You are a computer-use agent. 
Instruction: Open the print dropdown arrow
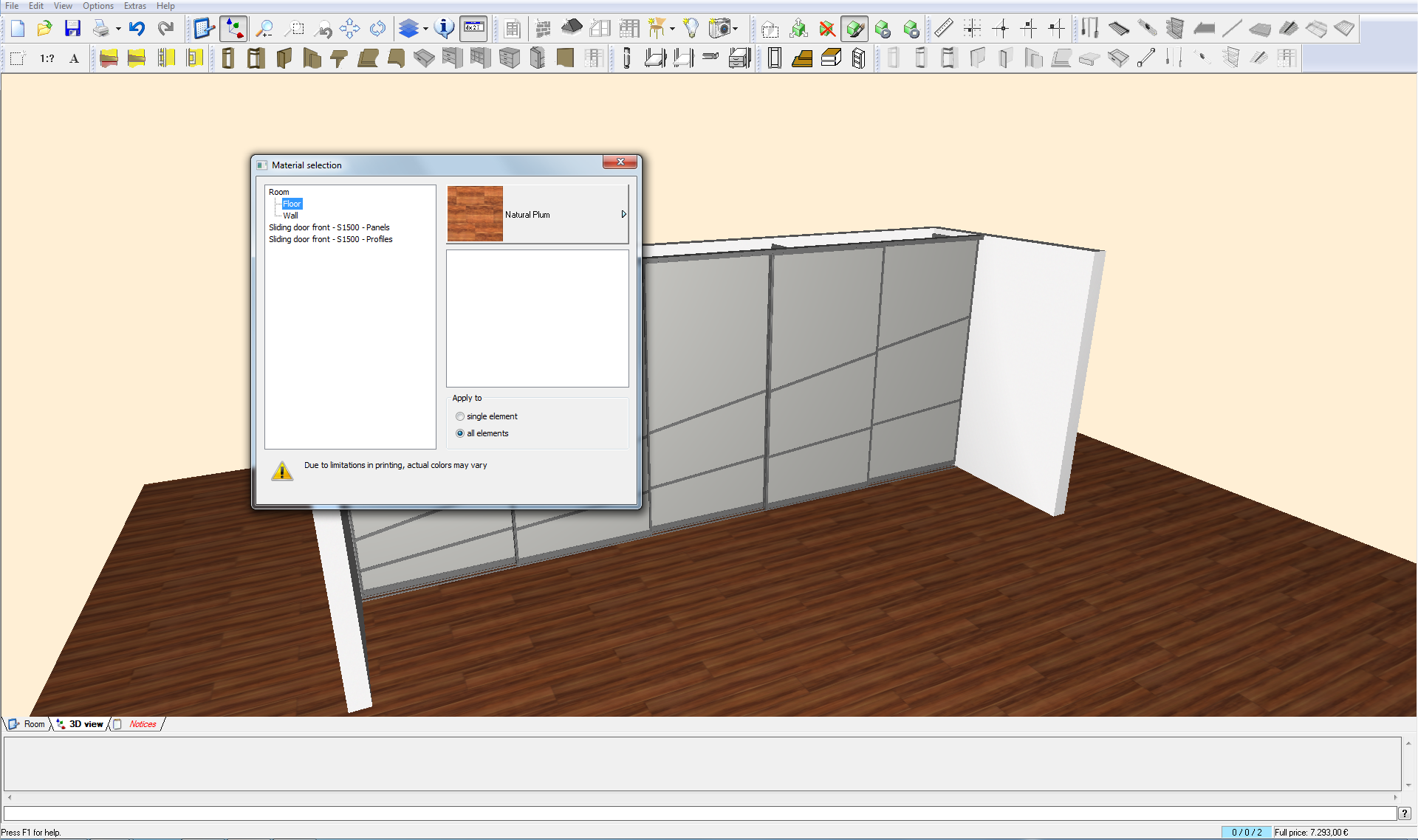[x=118, y=30]
